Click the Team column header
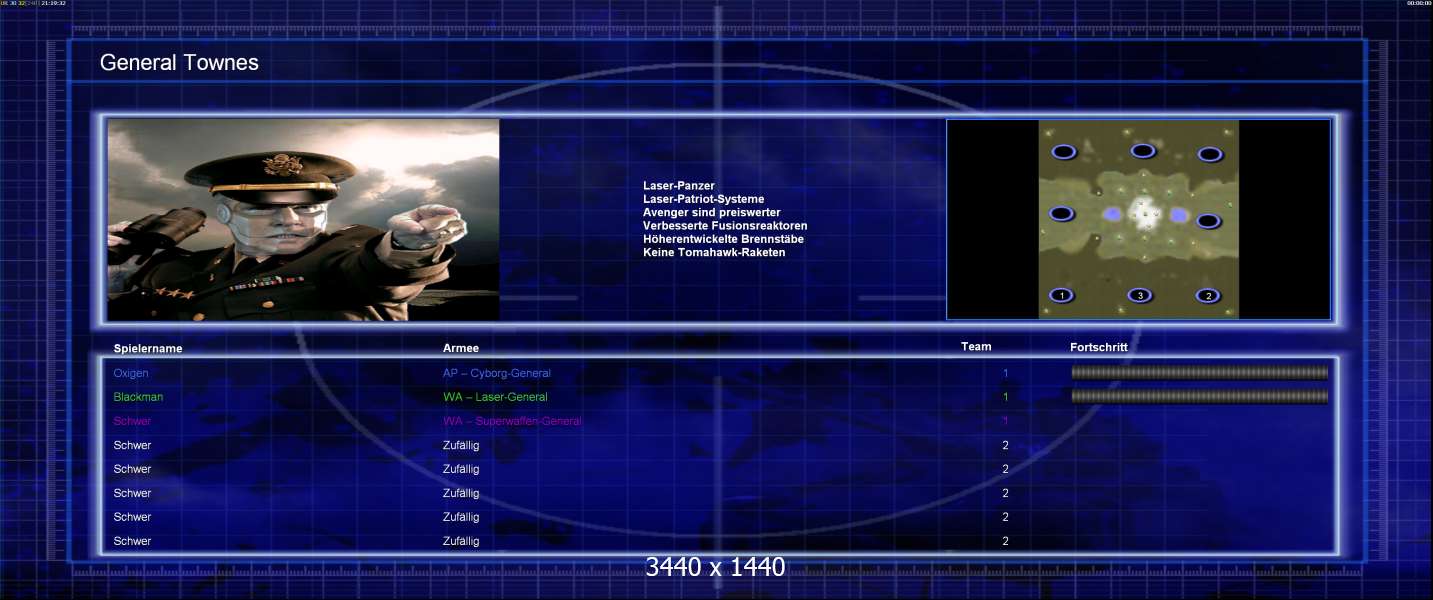Viewport: 1433px width, 600px height. point(976,347)
